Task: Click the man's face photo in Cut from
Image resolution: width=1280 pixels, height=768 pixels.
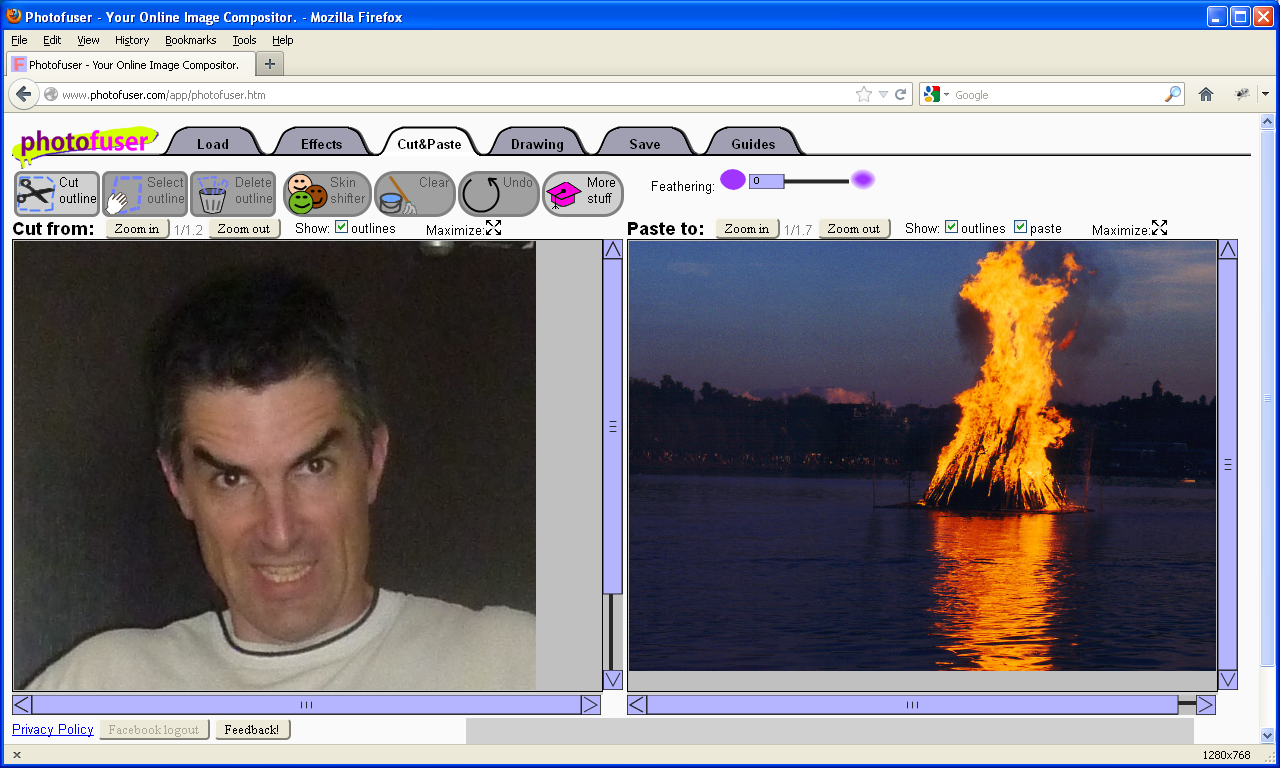Action: 274,465
